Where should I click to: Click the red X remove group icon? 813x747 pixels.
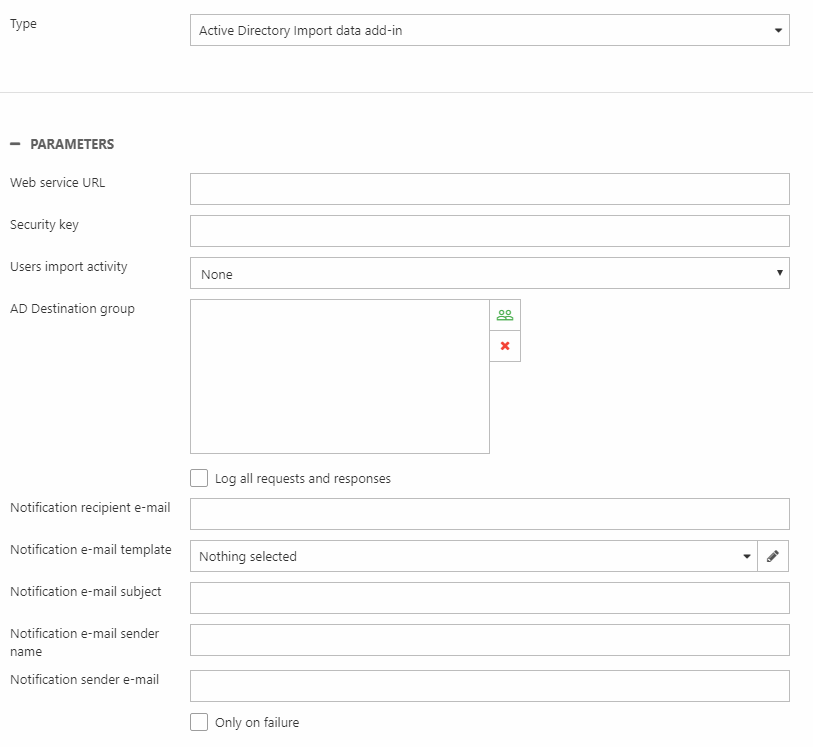point(505,346)
